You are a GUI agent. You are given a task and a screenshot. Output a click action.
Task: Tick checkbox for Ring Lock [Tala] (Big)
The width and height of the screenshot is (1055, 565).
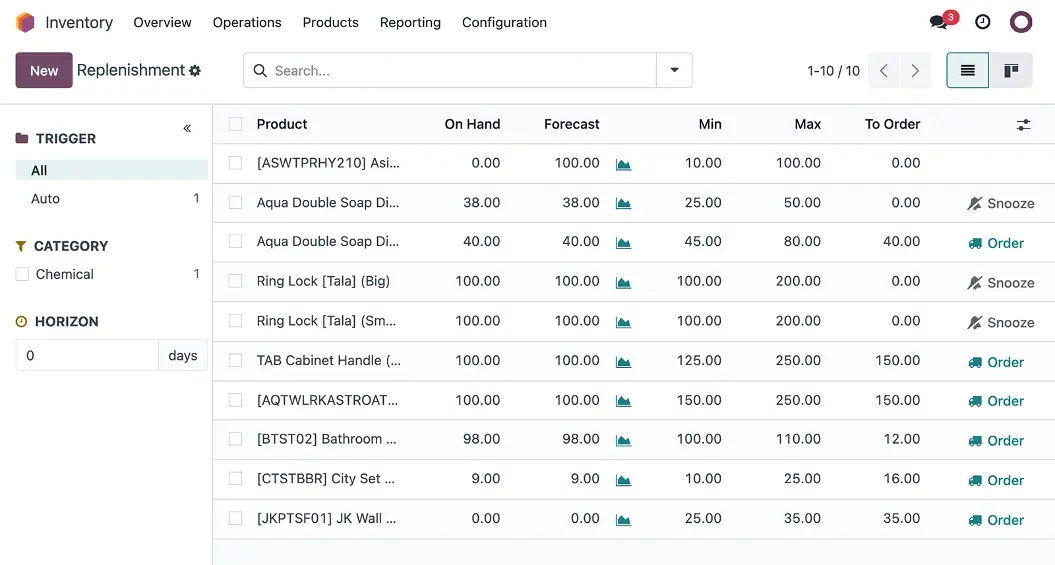(x=235, y=281)
